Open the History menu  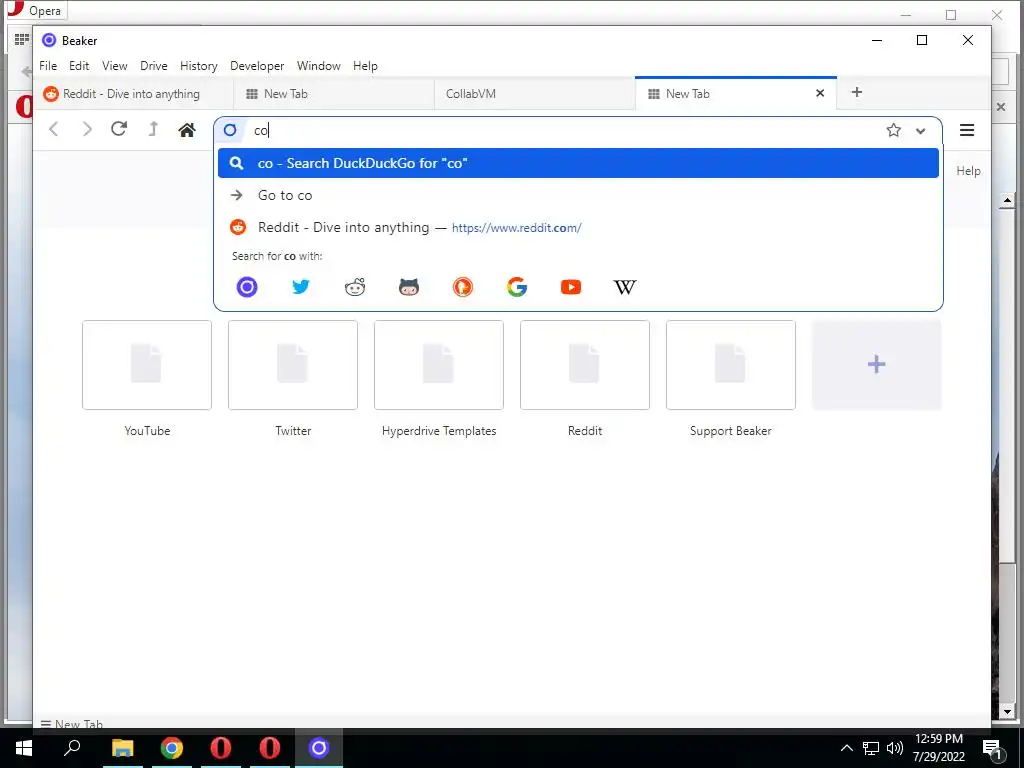199,66
